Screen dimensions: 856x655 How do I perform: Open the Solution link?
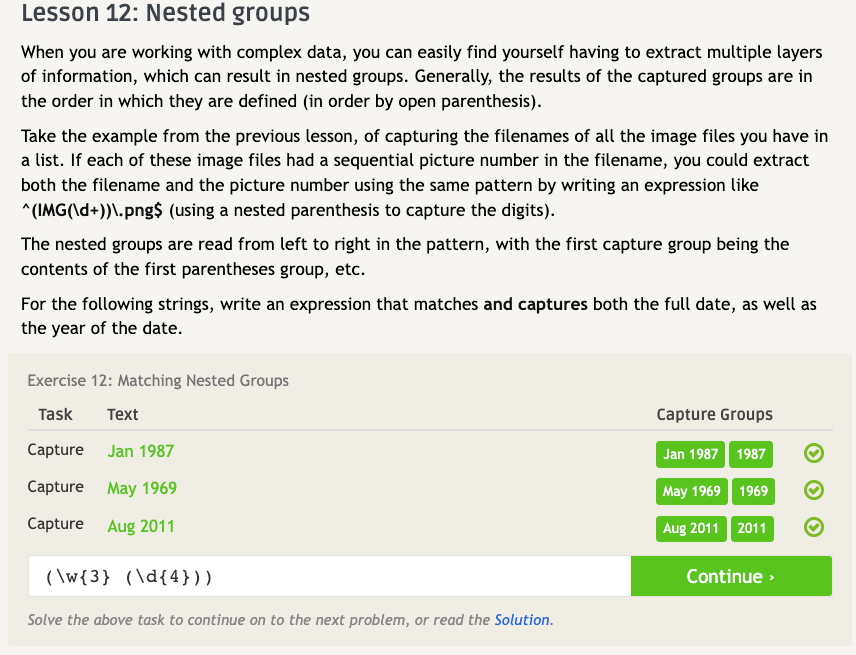522,620
